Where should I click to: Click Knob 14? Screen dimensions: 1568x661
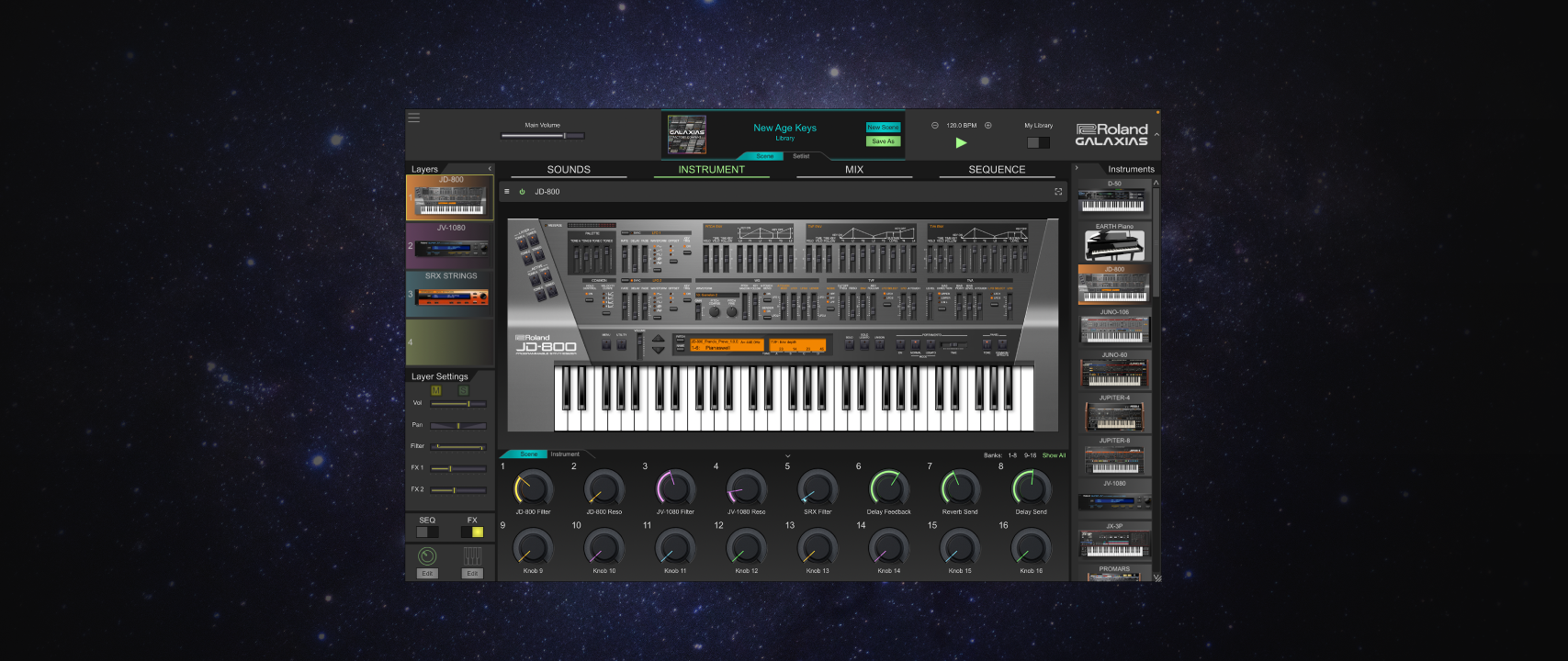[889, 548]
